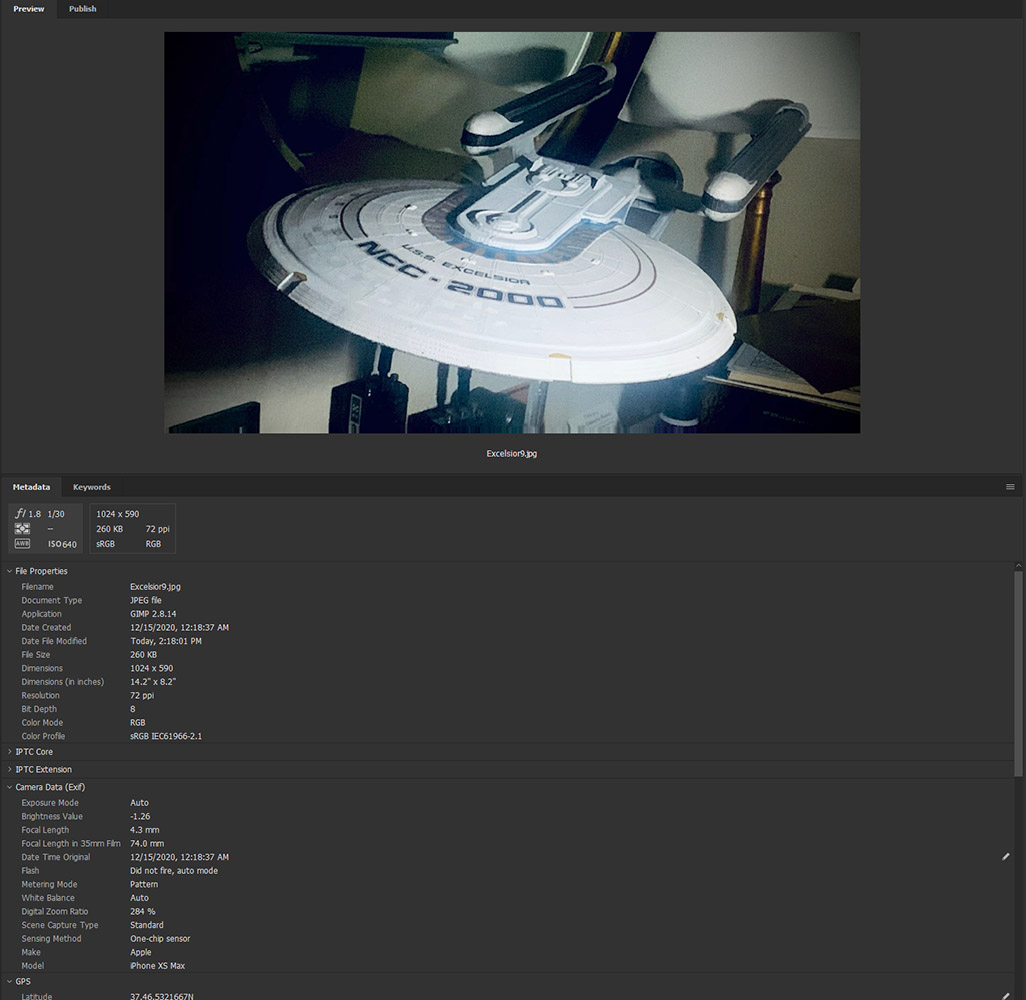Click the White Balance value Auto
Image resolution: width=1026 pixels, height=1000 pixels.
139,898
